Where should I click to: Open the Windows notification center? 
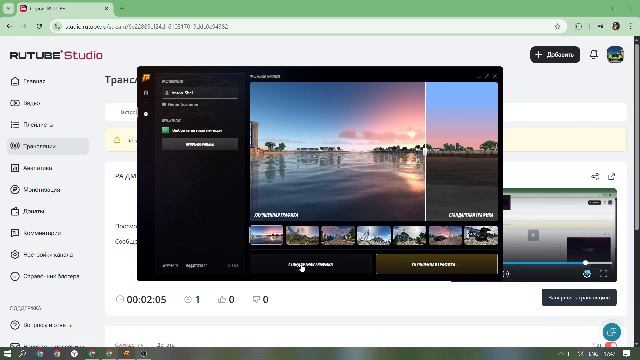(x=627, y=353)
